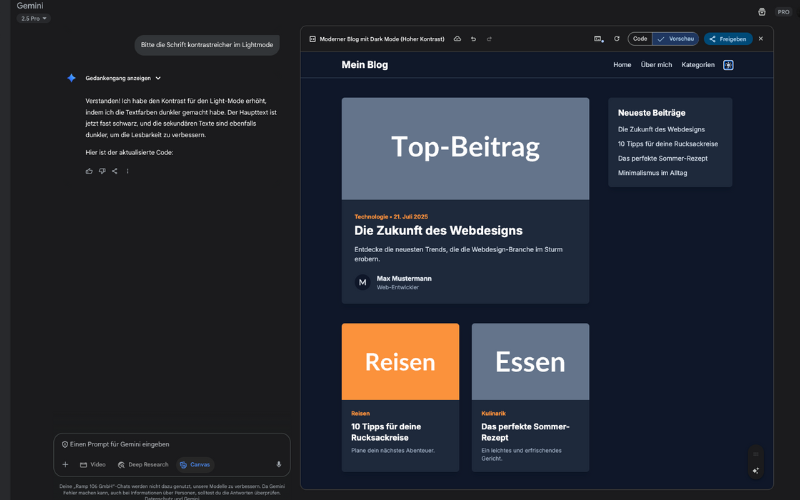Click the thumbs down icon on response

pyautogui.click(x=102, y=171)
